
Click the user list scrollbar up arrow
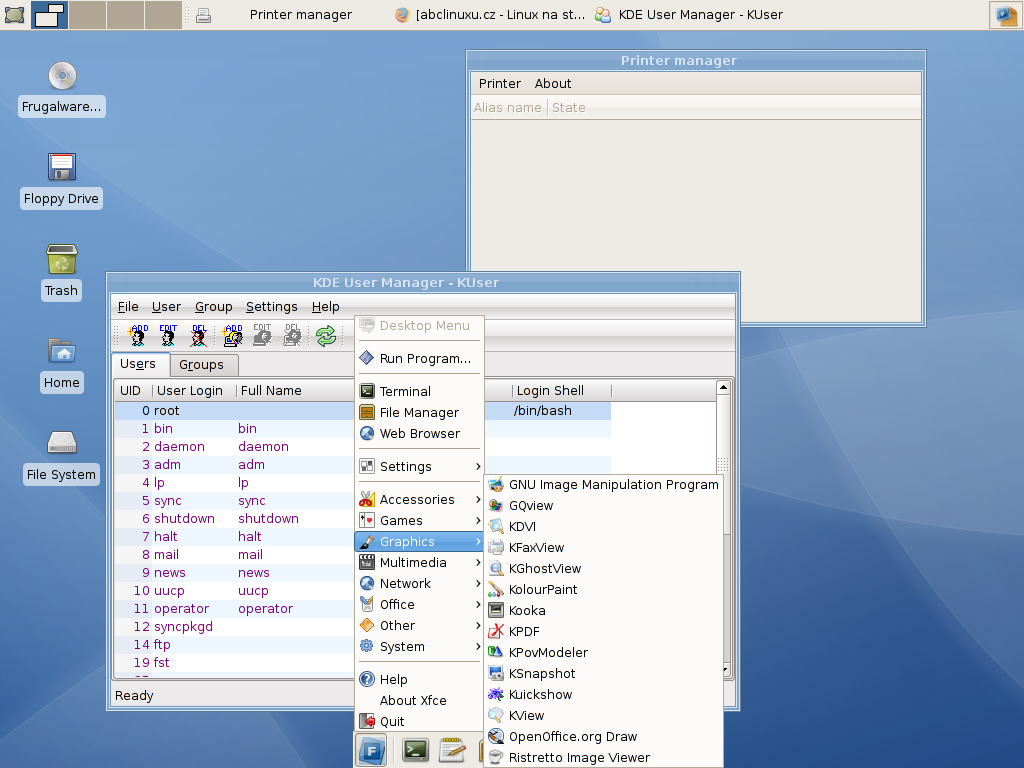click(x=723, y=387)
